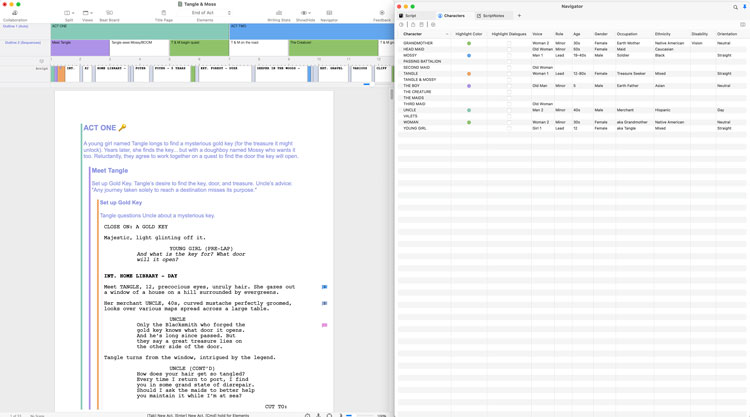Viewport: 750px width, 417px height.
Task: Open the Beat Board
Action: pos(110,13)
